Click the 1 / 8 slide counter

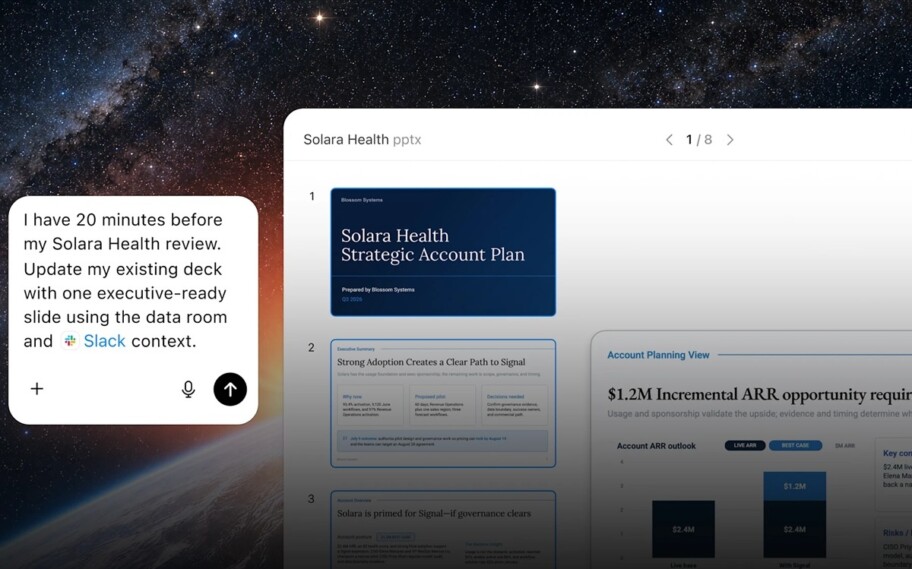coord(699,140)
